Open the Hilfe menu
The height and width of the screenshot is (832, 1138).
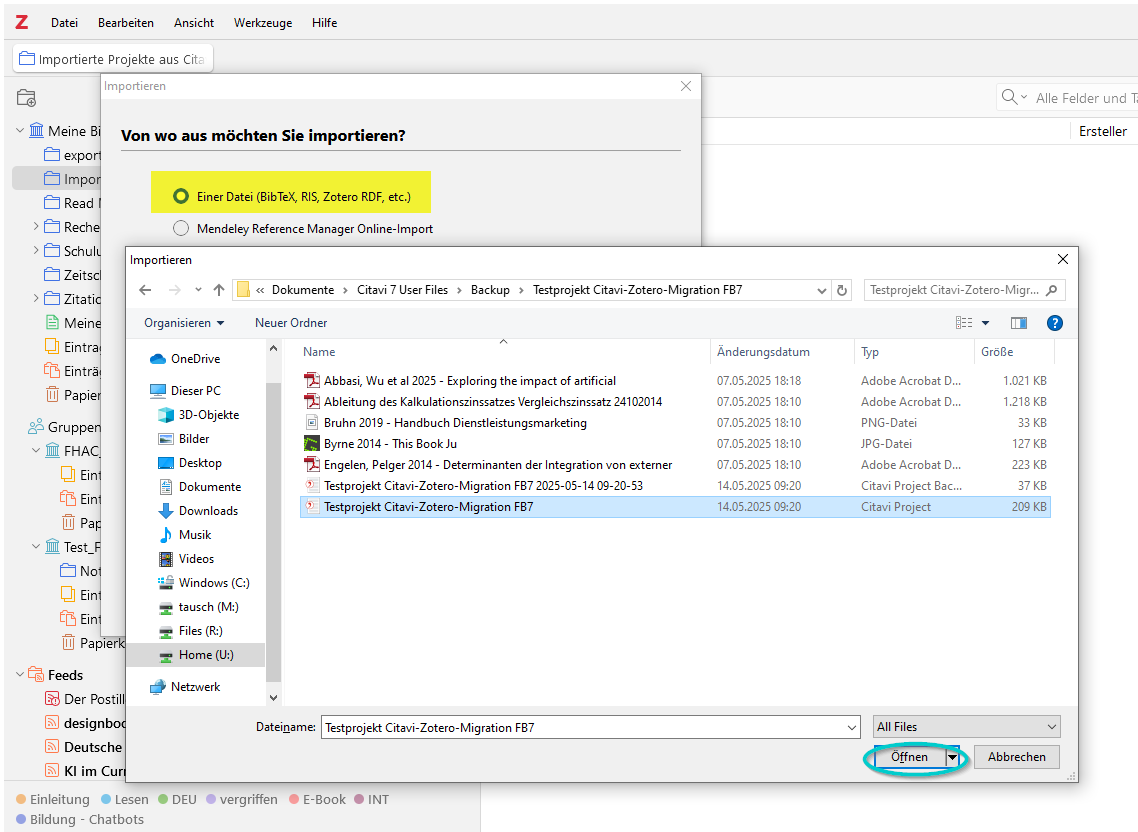click(324, 23)
